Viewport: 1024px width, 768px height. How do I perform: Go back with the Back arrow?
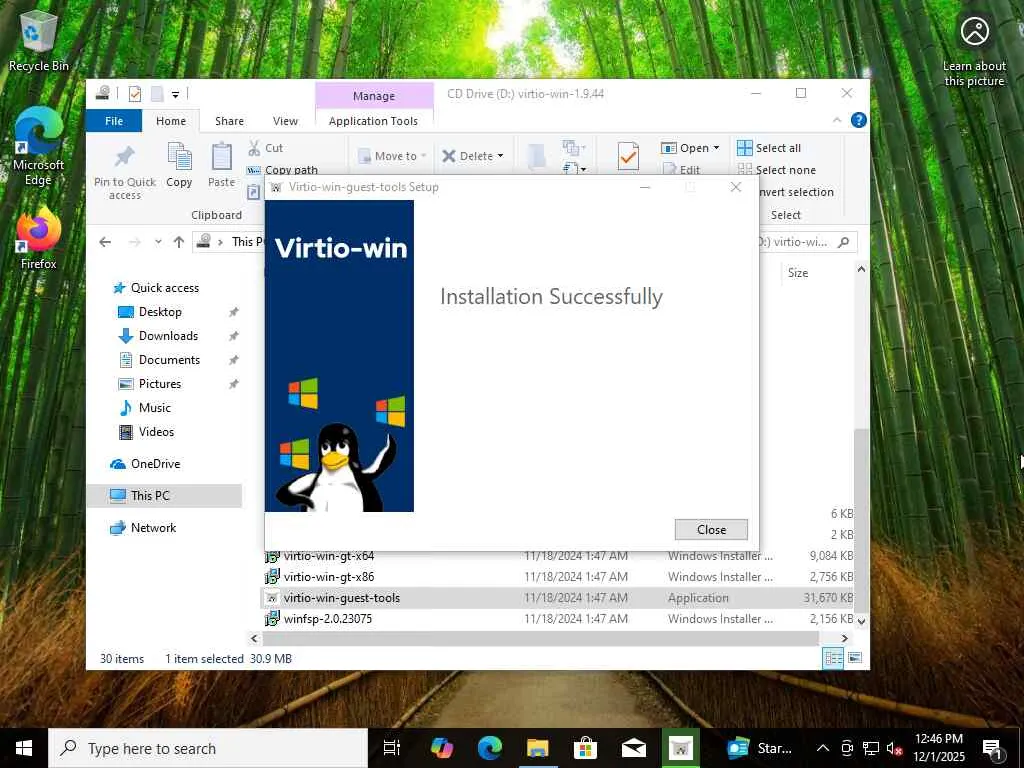tap(105, 242)
